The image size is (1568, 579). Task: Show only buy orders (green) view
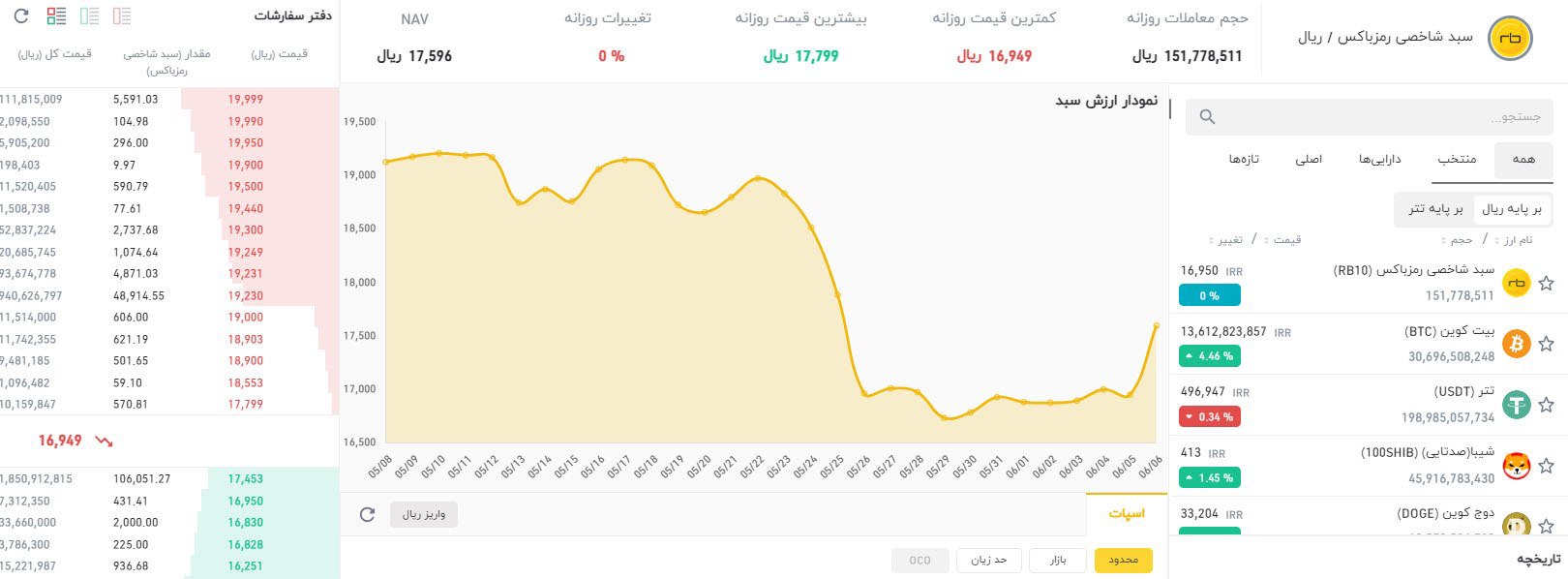pos(90,16)
